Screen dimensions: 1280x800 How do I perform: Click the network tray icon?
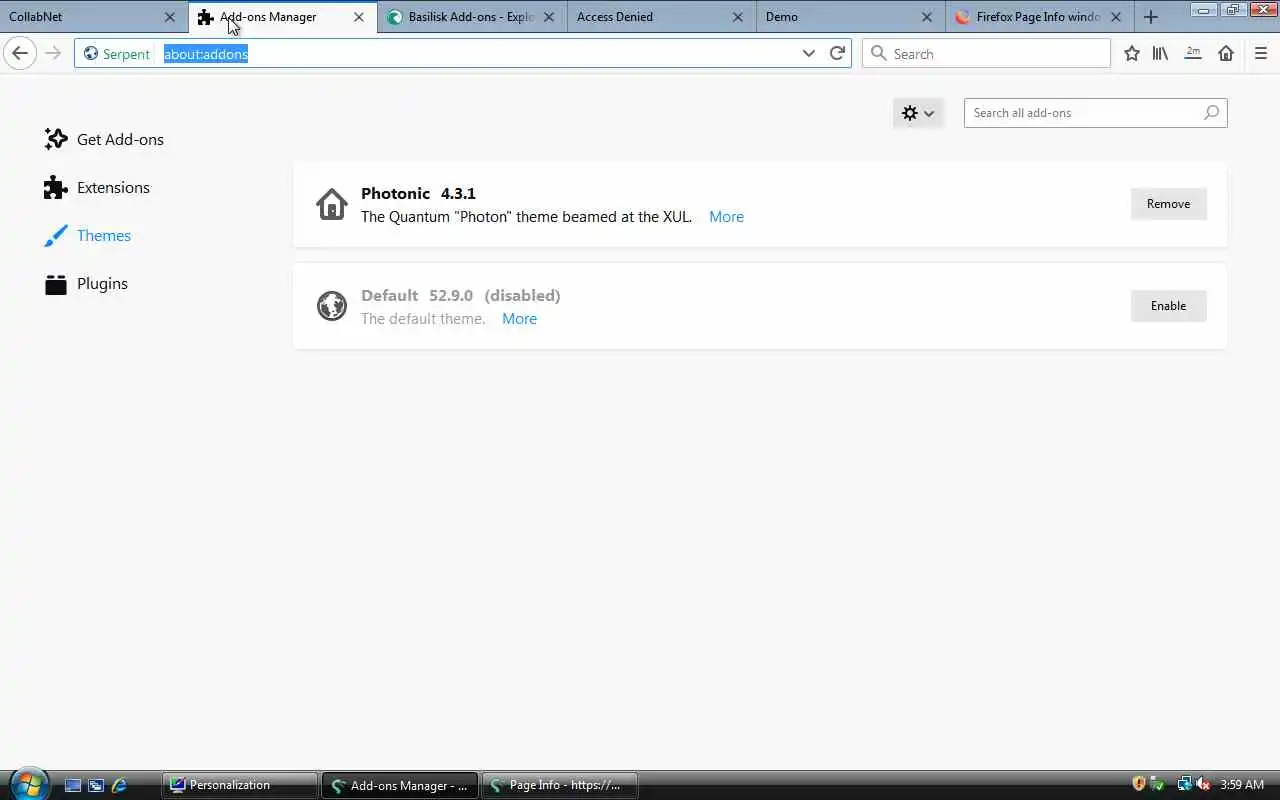pyautogui.click(x=1184, y=784)
